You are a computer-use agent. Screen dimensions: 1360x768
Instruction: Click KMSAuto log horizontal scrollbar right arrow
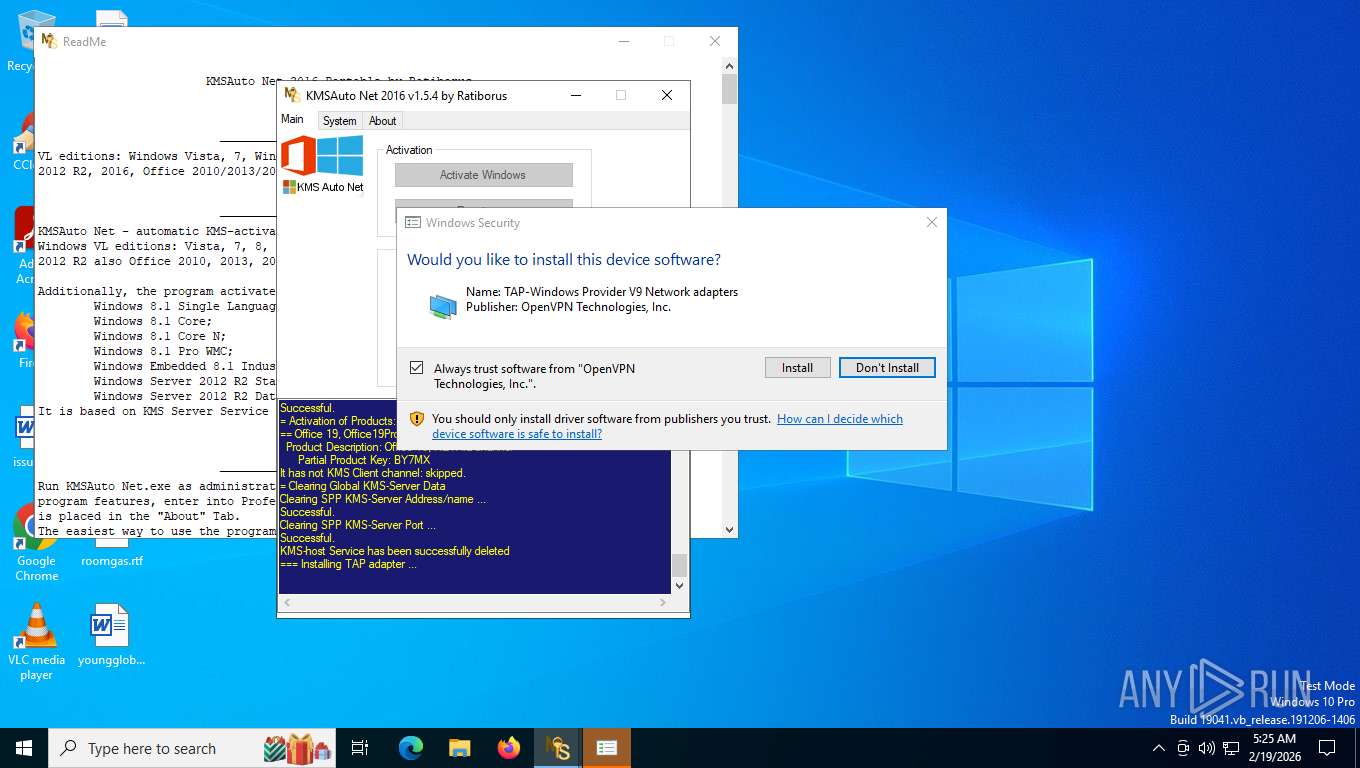[x=662, y=603]
